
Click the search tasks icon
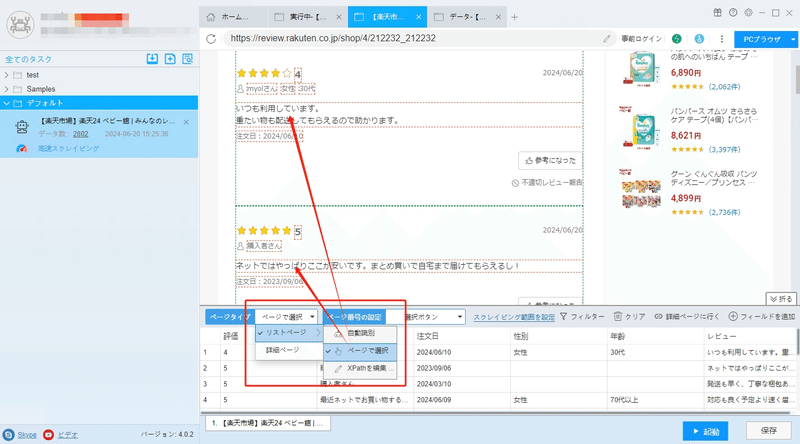(188, 59)
